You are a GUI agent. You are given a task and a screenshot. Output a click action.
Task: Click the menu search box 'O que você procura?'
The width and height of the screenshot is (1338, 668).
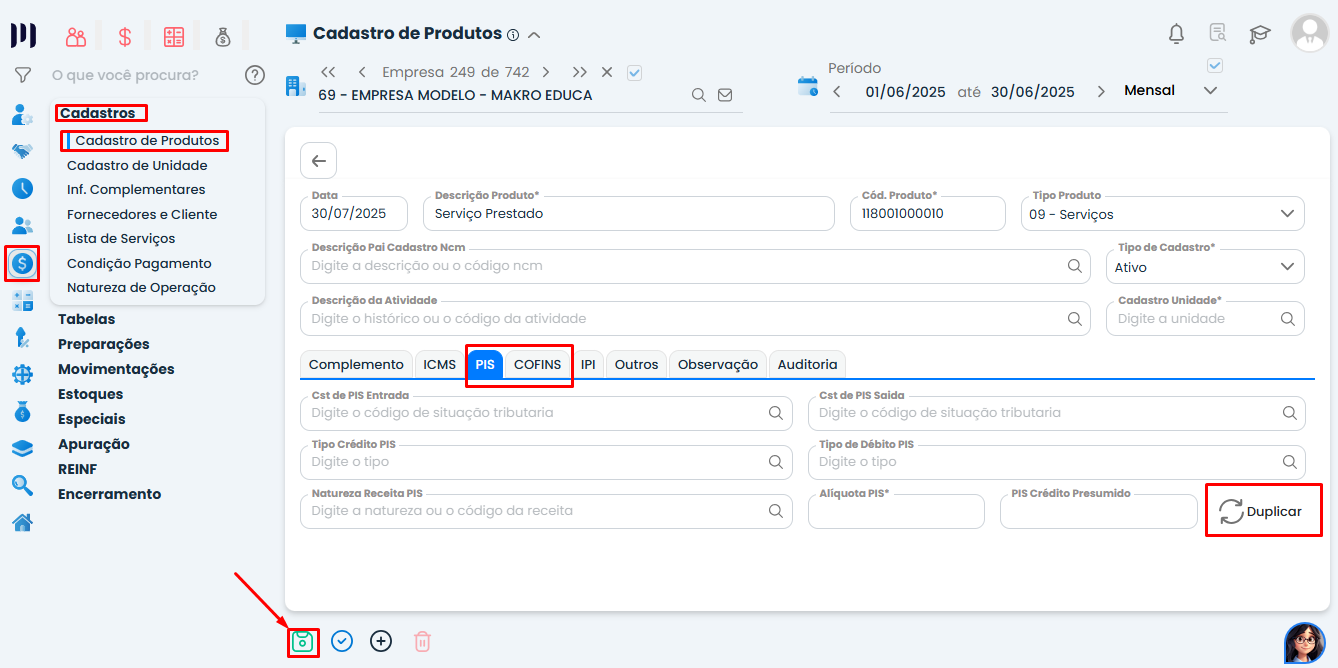coord(125,75)
